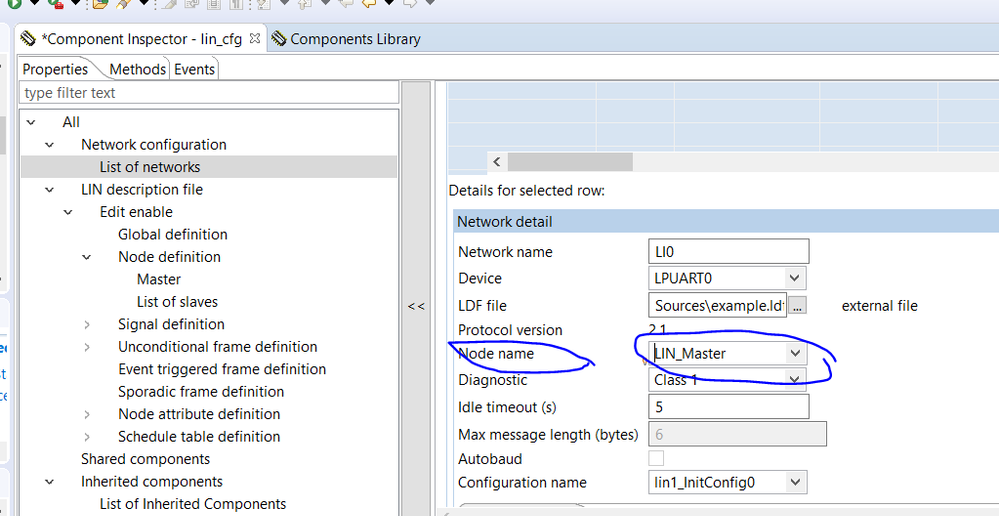Expand the Schedule table definition node

(87, 437)
